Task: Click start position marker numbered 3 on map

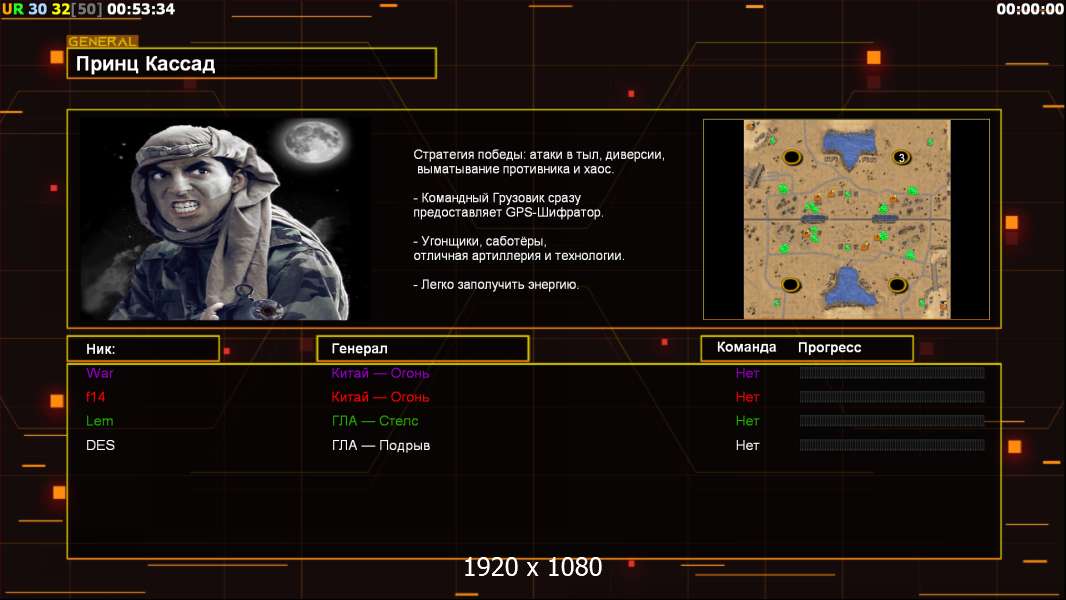Action: (900, 158)
